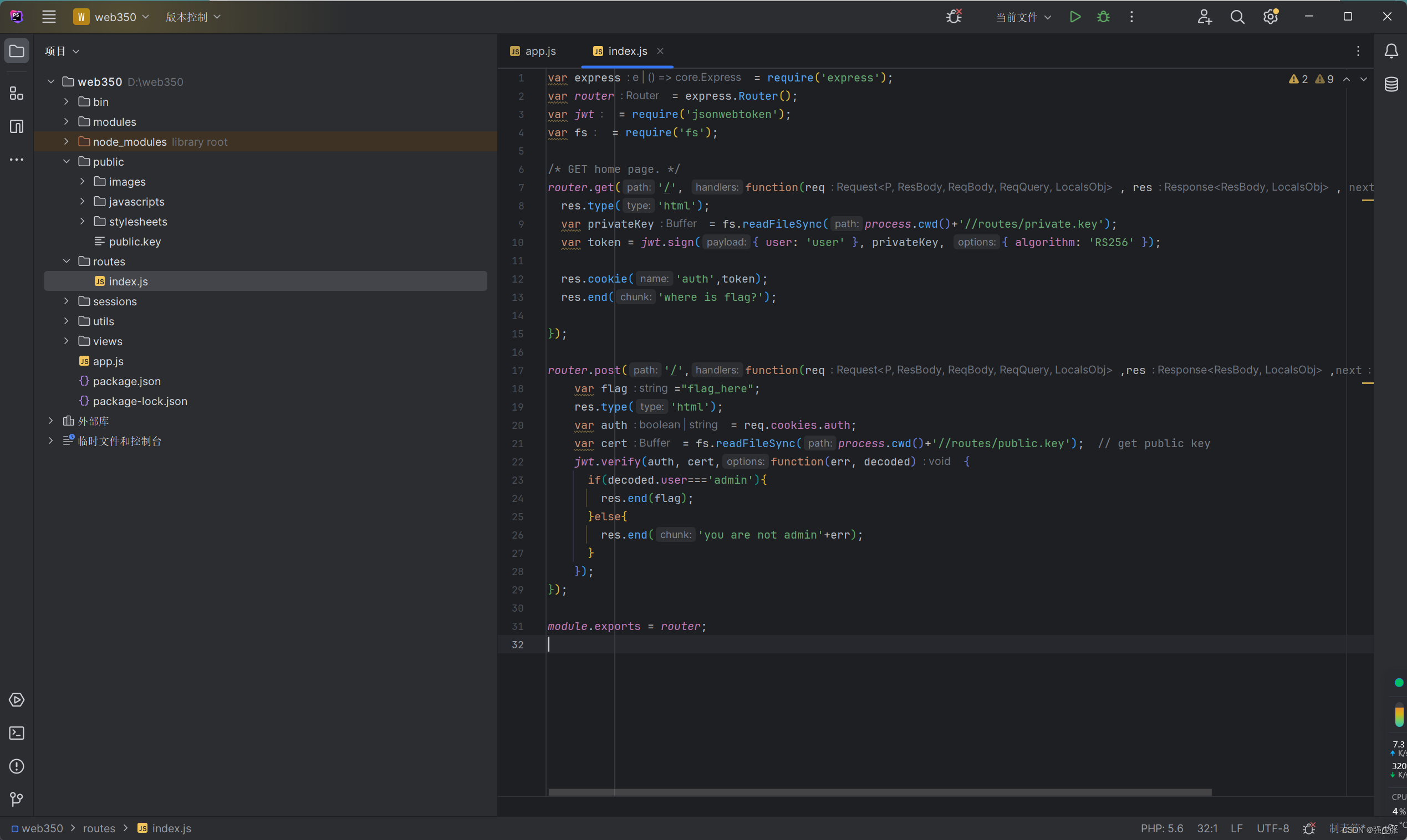Open line 32:1 go-to-line widget
The image size is (1407, 840).
(x=1207, y=828)
